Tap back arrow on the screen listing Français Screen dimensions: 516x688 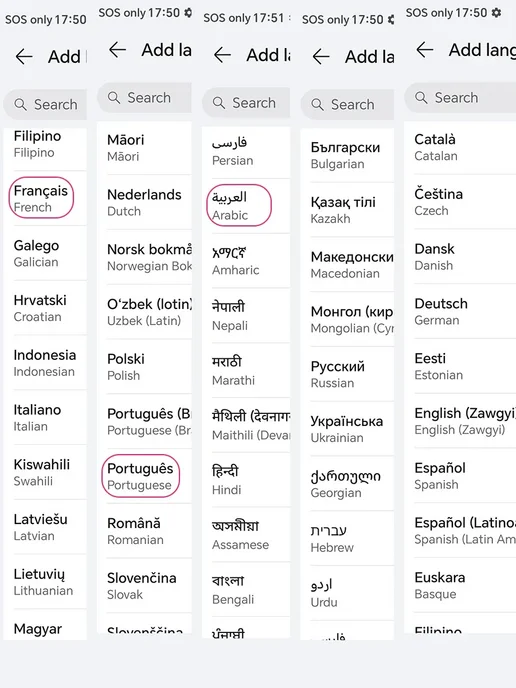tap(24, 57)
